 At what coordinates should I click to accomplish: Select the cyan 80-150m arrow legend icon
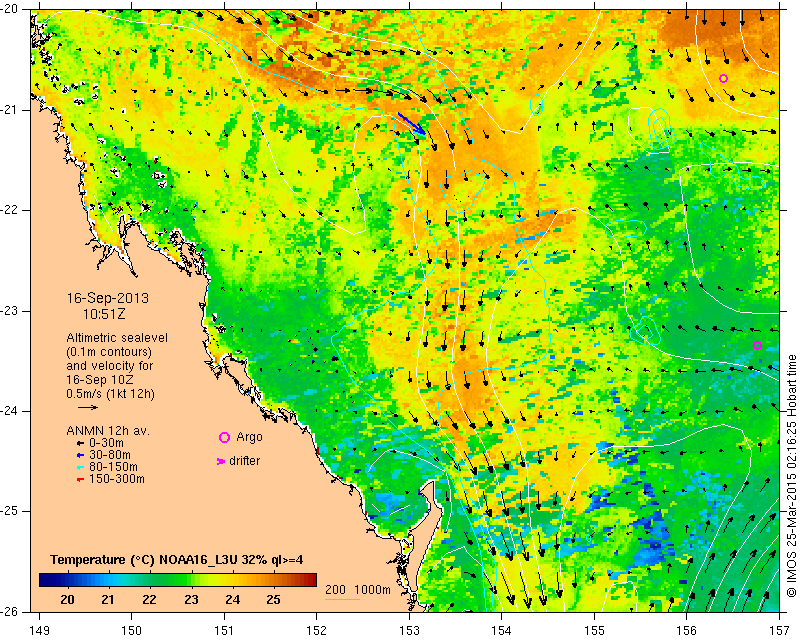click(80, 467)
